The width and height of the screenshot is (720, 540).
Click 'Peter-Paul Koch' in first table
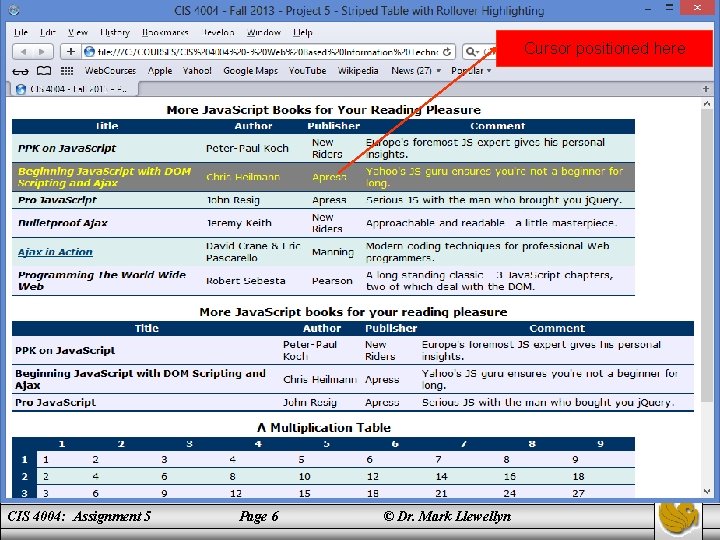click(247, 148)
